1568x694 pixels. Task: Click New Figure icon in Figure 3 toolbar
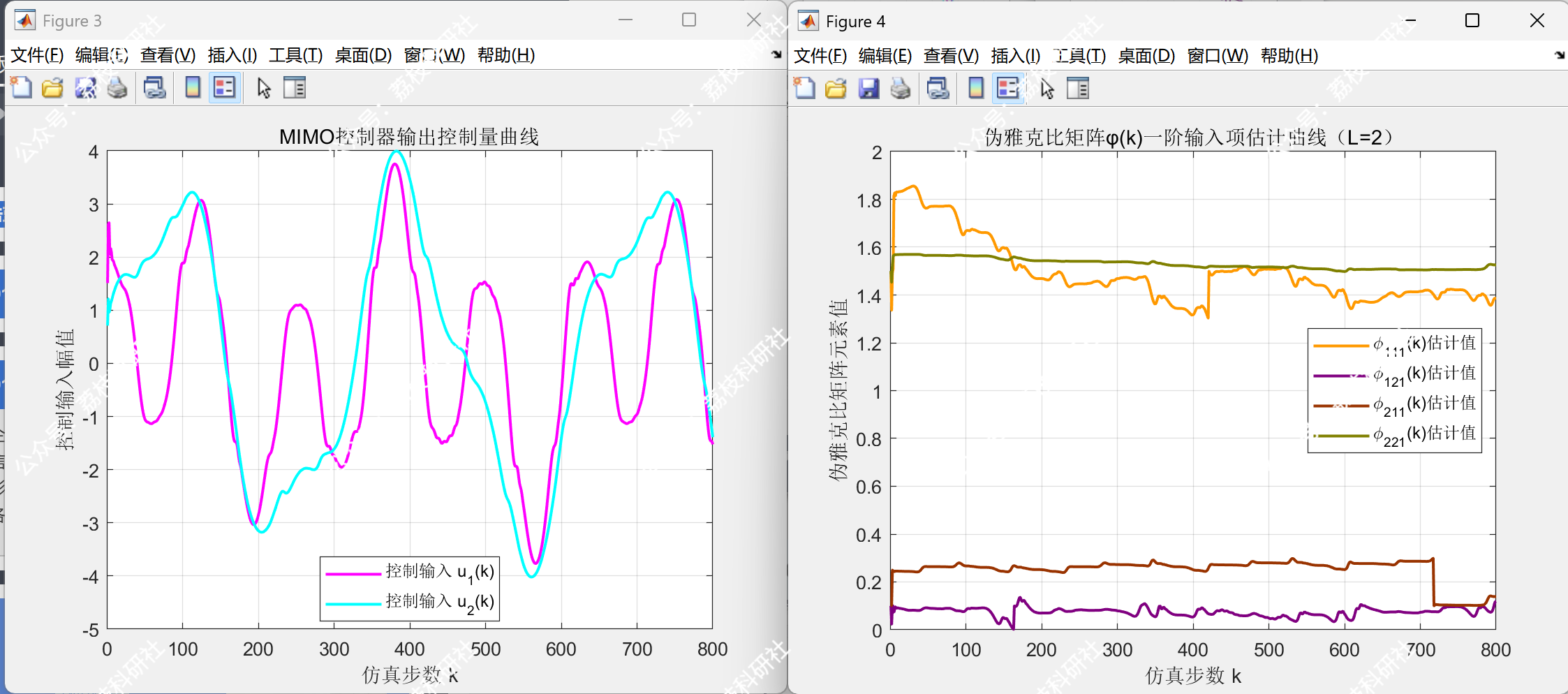21,88
